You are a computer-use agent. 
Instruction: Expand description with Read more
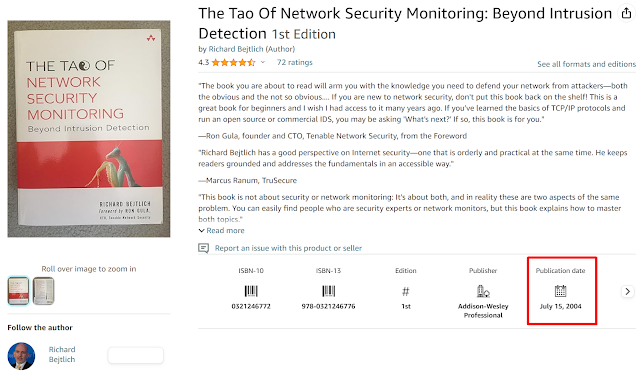(x=221, y=231)
